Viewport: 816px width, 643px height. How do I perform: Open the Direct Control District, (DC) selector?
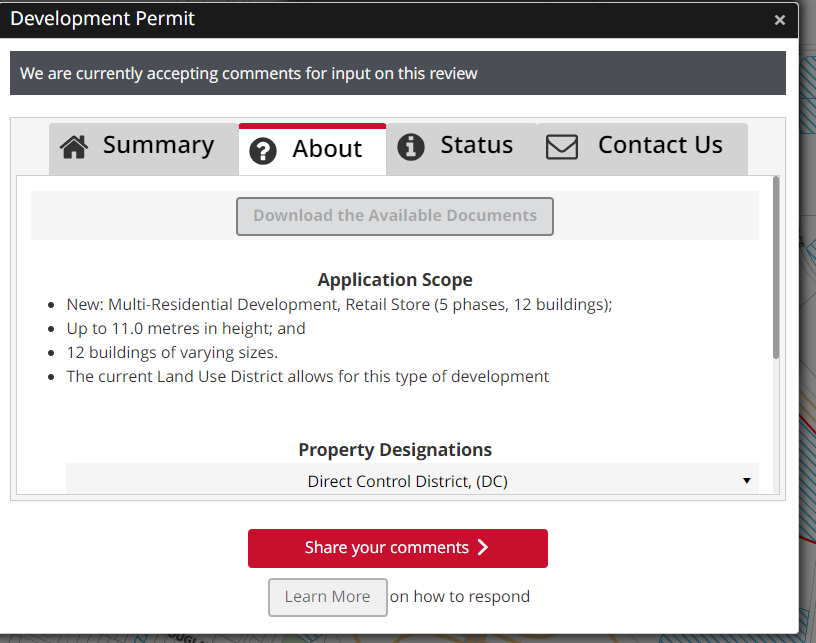click(x=412, y=480)
